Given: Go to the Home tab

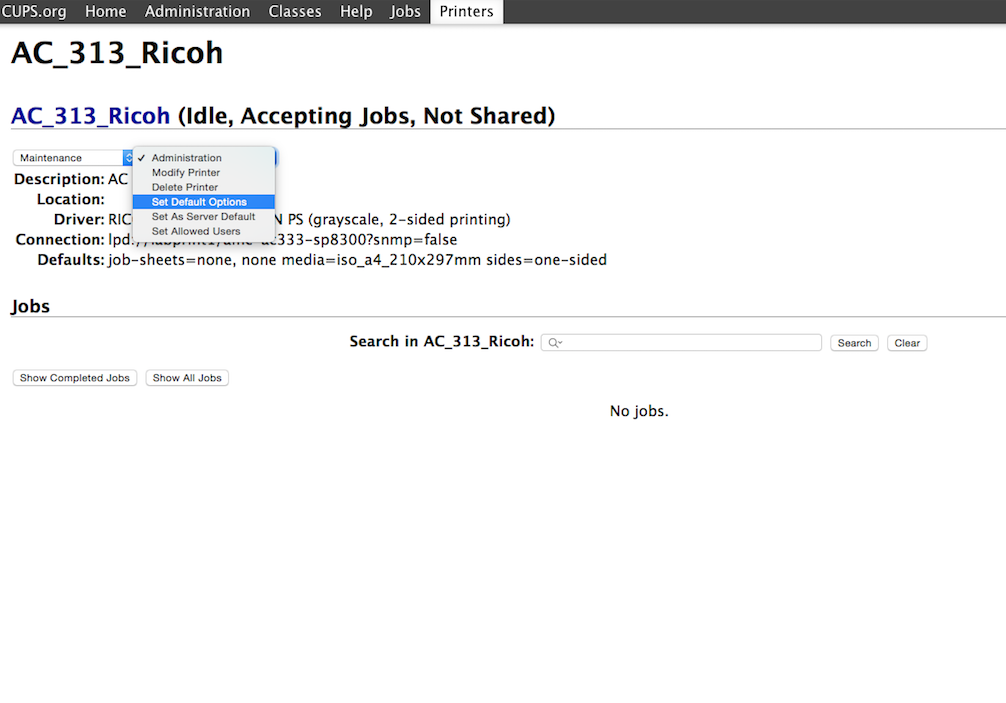Looking at the screenshot, I should [105, 12].
